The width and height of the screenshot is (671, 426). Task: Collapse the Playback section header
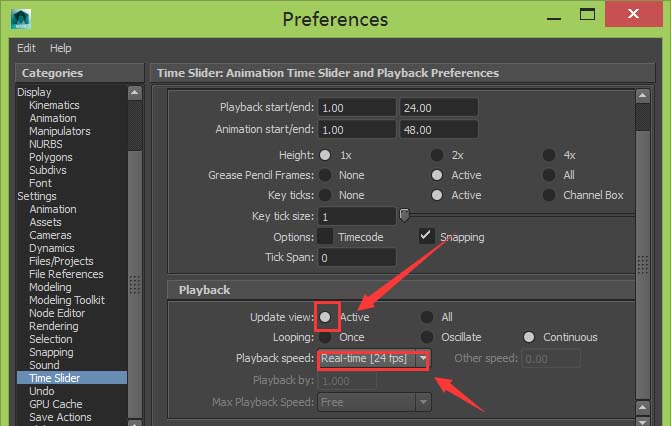pos(401,290)
